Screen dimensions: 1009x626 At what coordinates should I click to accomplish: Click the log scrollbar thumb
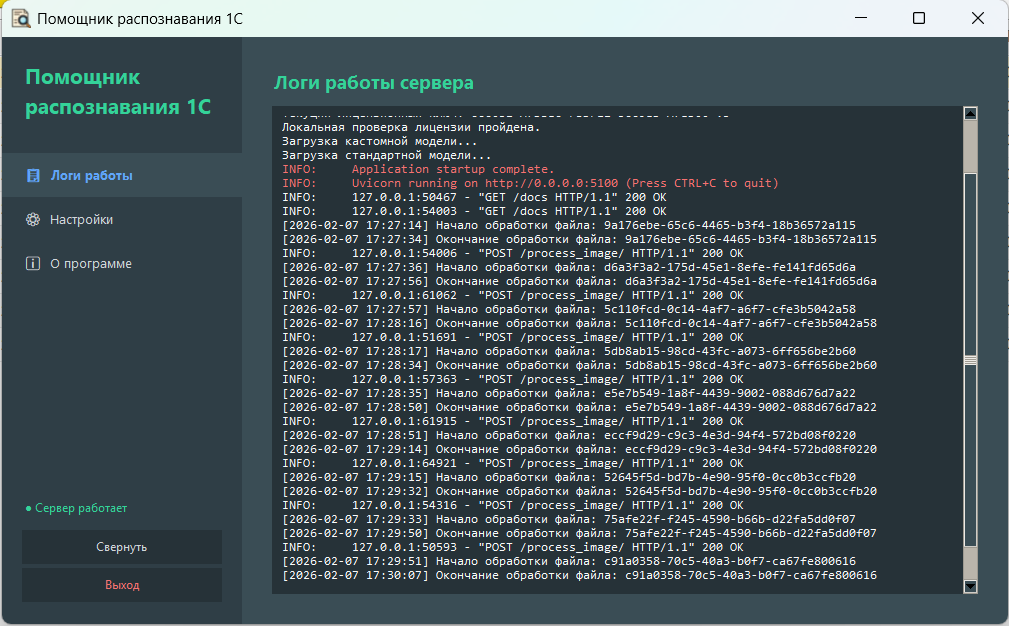(x=970, y=360)
